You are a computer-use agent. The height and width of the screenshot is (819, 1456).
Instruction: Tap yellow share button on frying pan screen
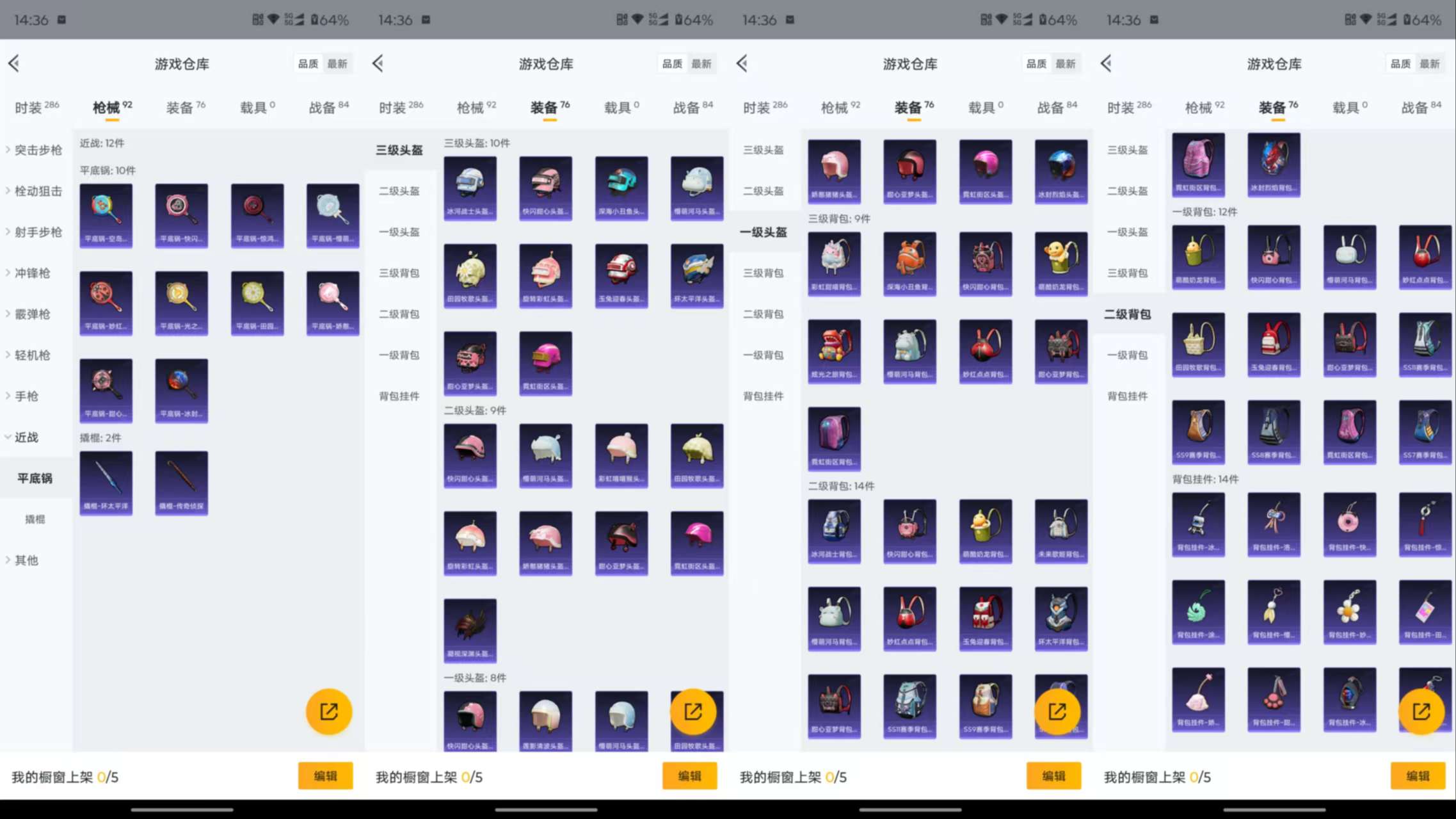pos(329,711)
